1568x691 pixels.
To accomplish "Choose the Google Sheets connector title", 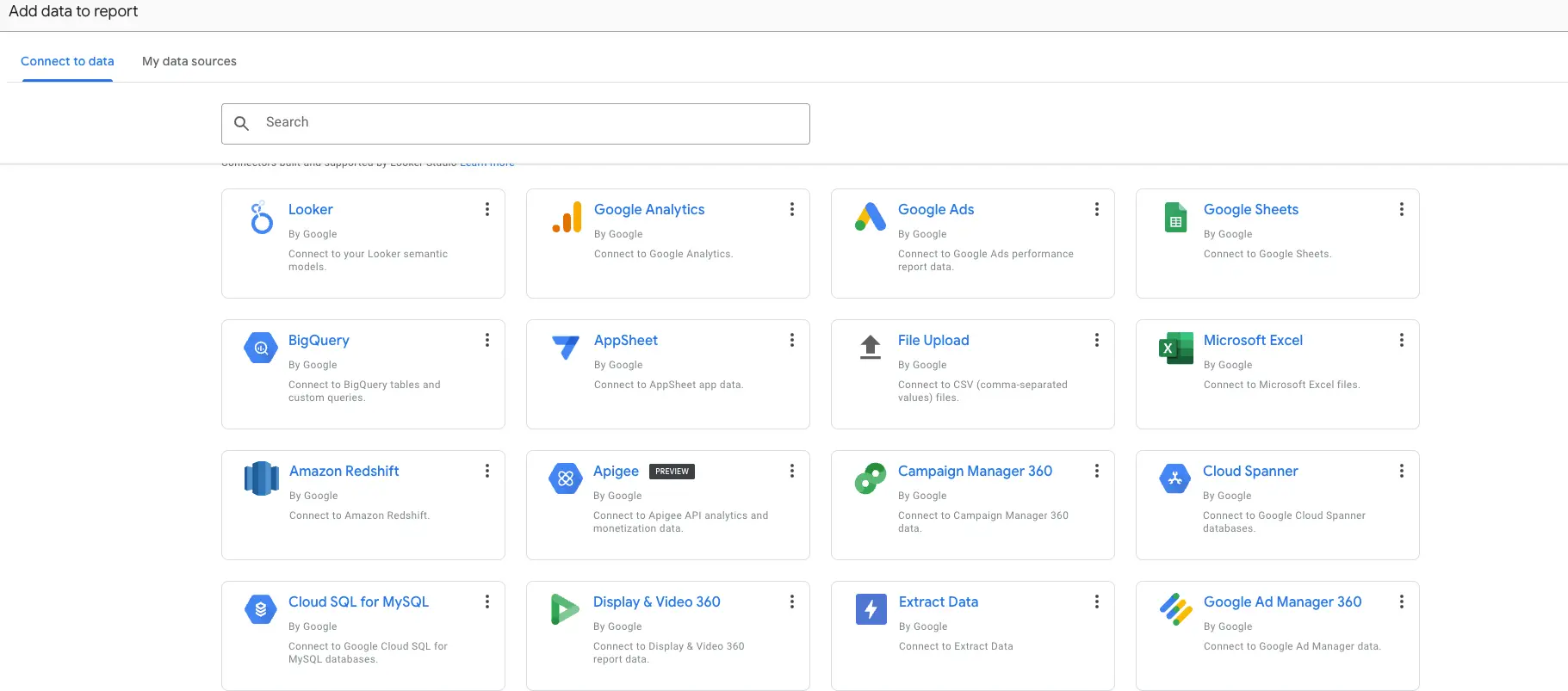I will pyautogui.click(x=1251, y=209).
